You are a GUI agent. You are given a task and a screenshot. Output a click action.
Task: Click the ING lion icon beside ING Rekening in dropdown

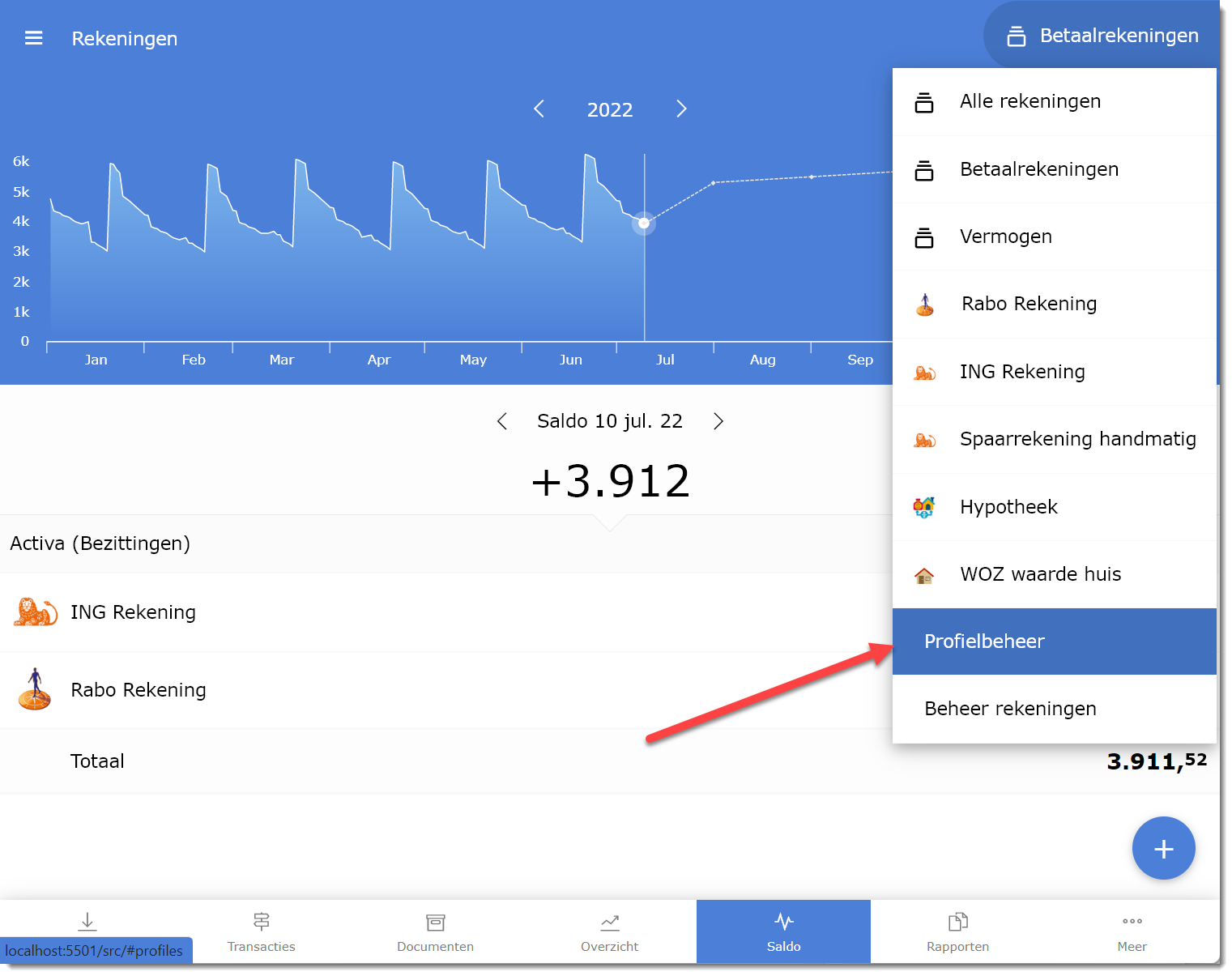[x=924, y=373]
